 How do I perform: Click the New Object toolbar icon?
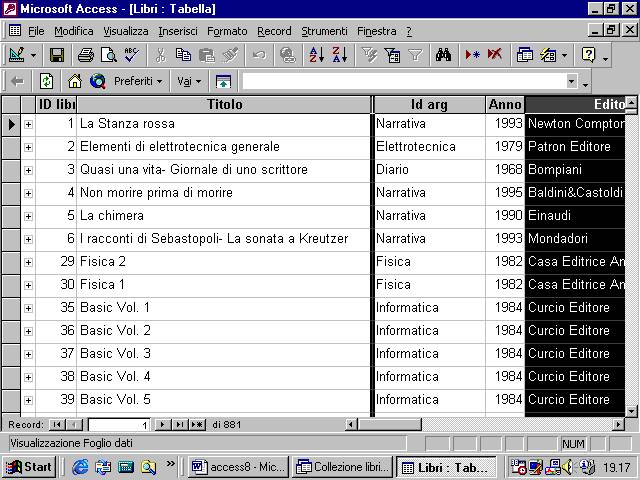[548, 55]
